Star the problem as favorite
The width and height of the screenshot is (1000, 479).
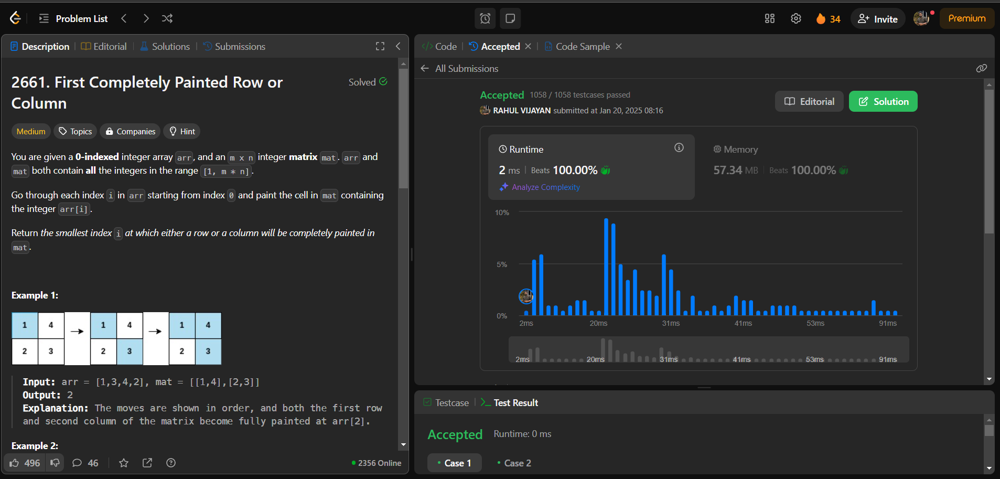[124, 463]
